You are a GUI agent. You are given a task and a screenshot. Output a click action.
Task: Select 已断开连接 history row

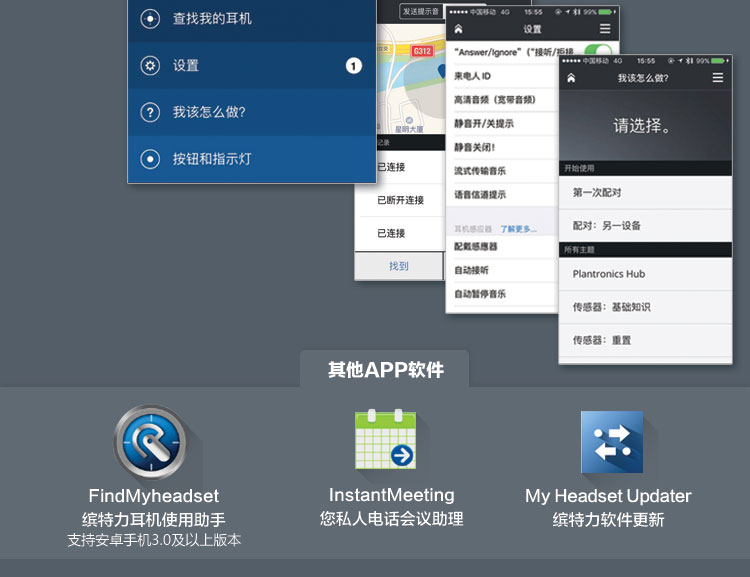400,200
